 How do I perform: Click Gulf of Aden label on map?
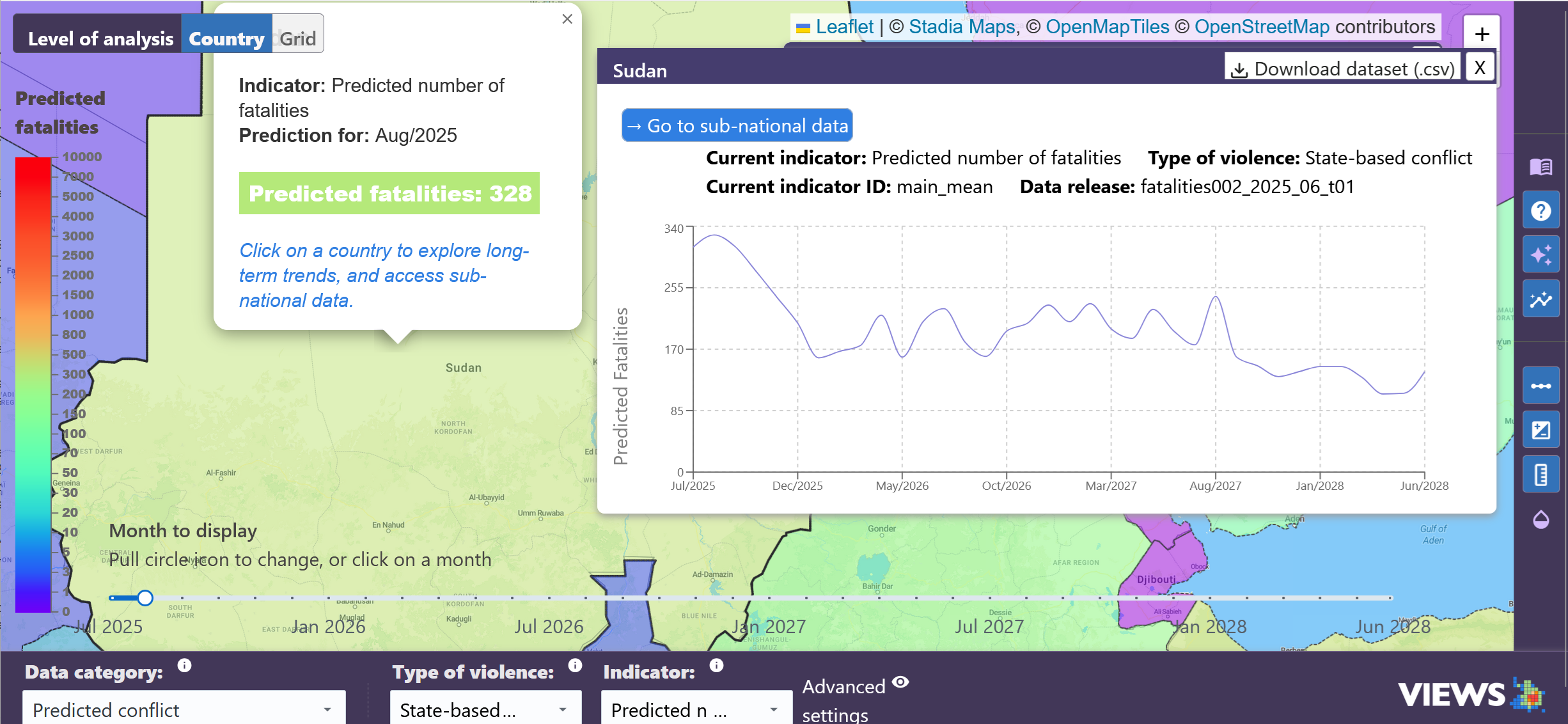point(1433,534)
